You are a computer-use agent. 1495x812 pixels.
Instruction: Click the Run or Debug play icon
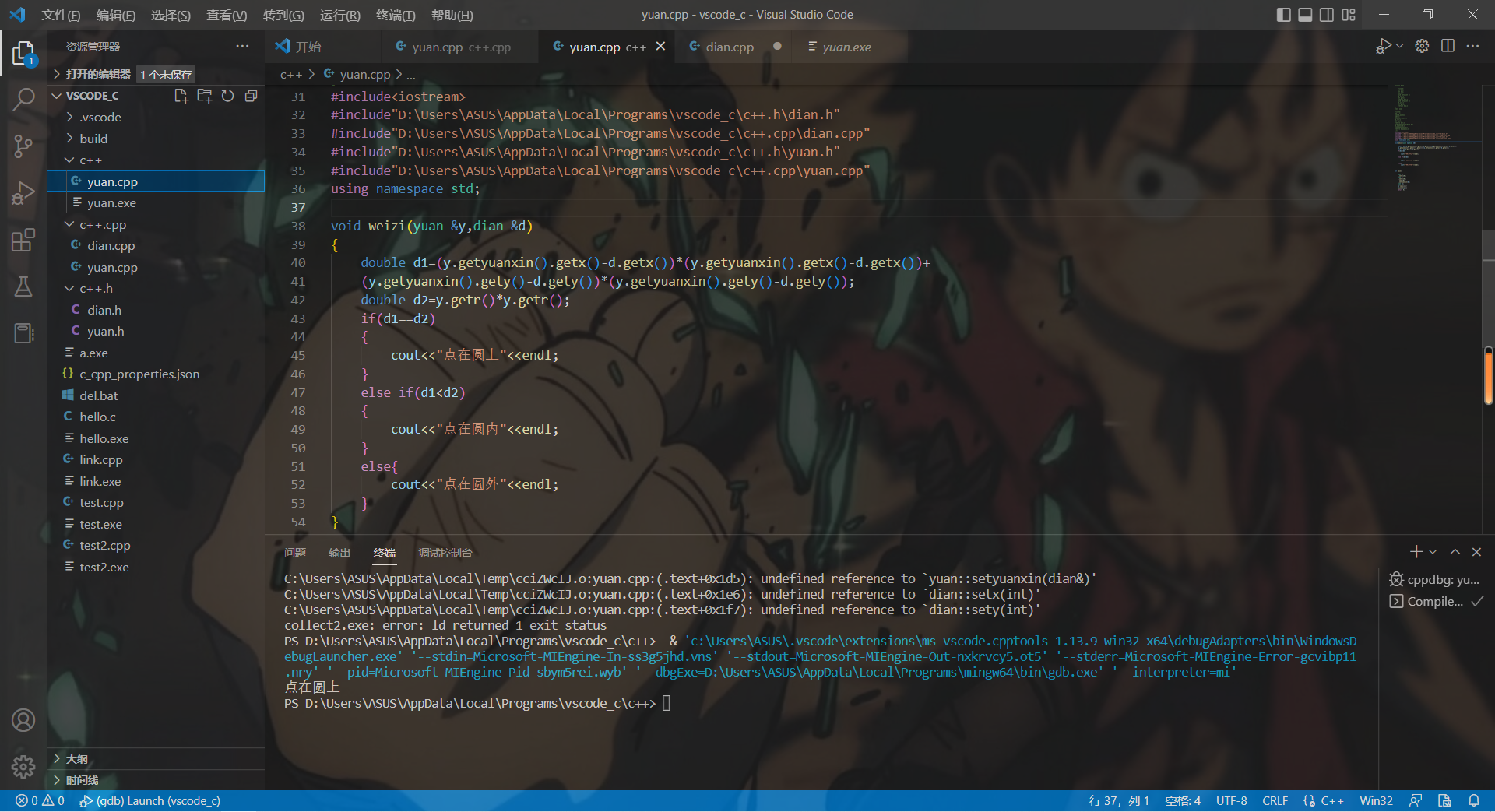tap(1383, 46)
